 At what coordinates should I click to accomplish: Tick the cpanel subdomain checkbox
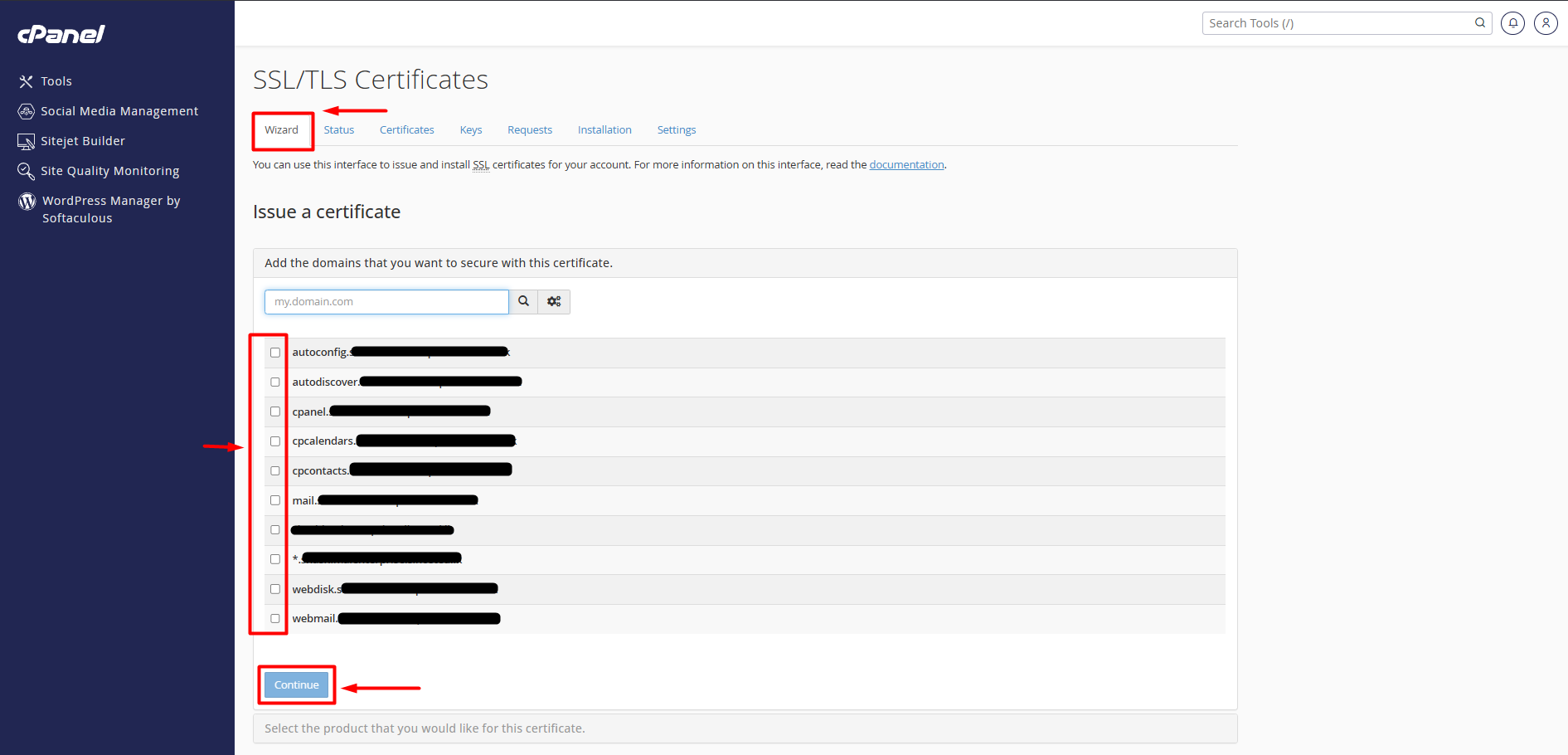click(x=275, y=412)
